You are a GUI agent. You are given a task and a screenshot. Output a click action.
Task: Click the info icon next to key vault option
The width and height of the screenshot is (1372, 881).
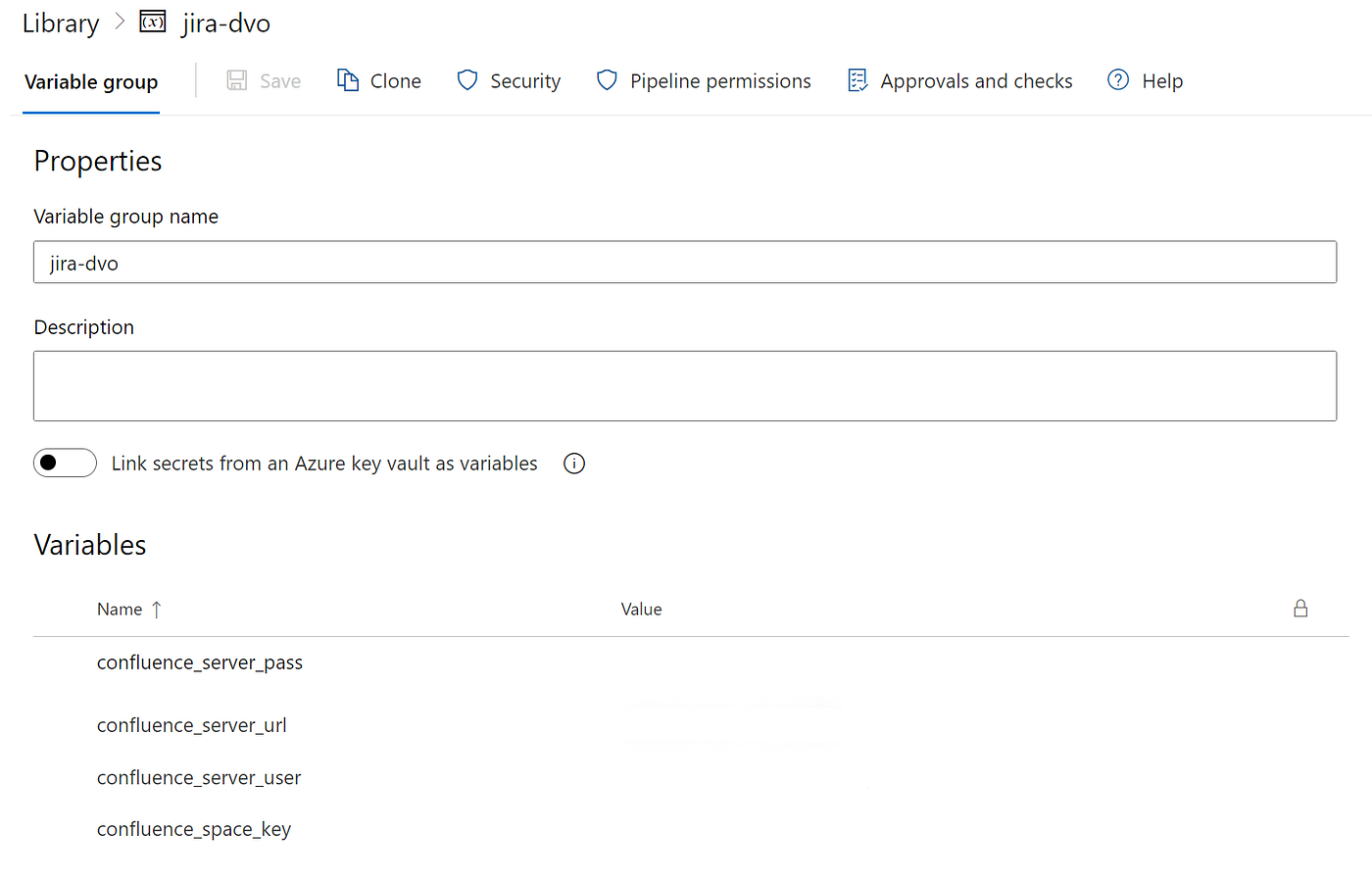point(574,464)
